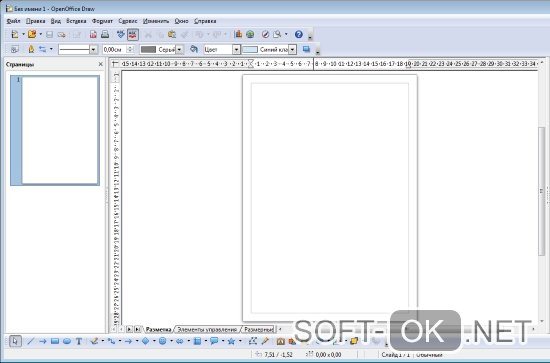Toggle the AutoSpellcheck button

click(133, 34)
